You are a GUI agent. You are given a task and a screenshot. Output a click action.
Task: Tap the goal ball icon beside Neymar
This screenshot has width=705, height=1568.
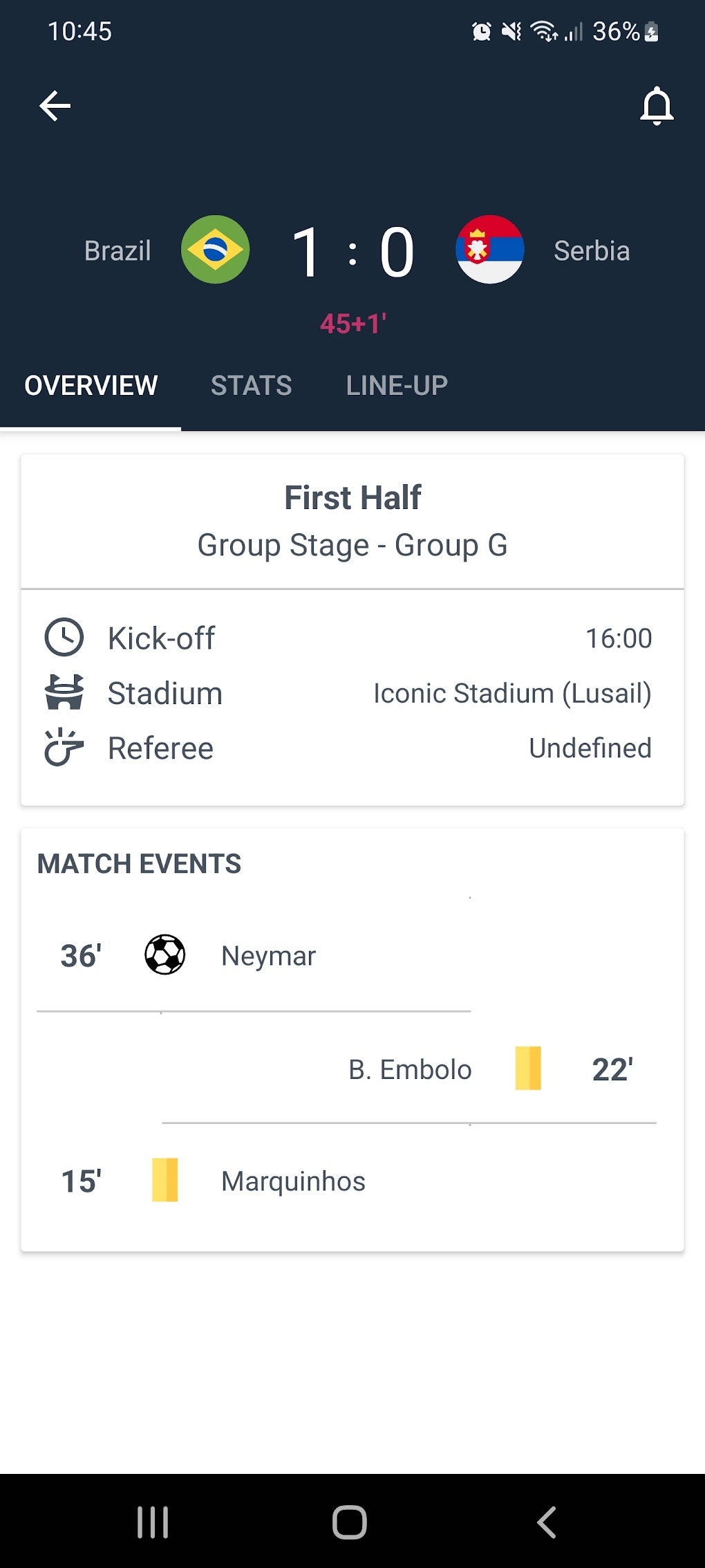(164, 955)
